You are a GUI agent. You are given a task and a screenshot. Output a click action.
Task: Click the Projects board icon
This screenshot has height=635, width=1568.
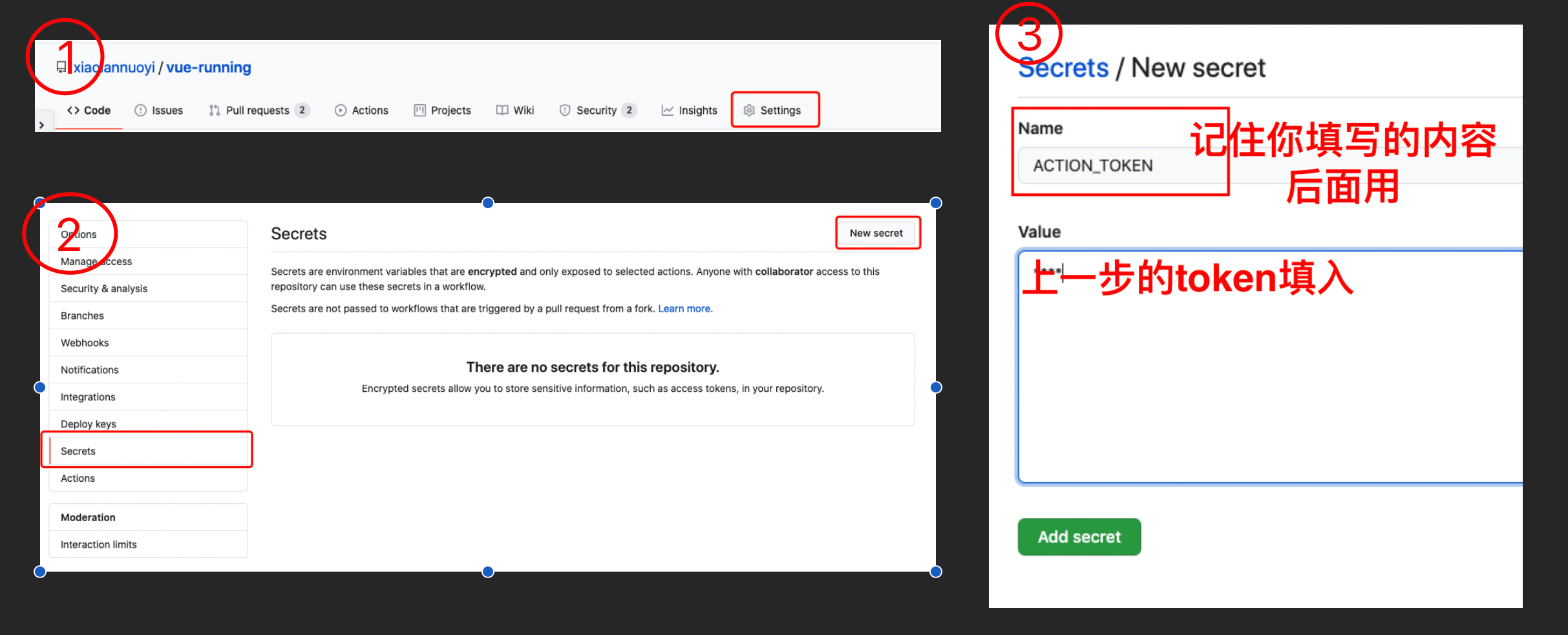tap(420, 110)
